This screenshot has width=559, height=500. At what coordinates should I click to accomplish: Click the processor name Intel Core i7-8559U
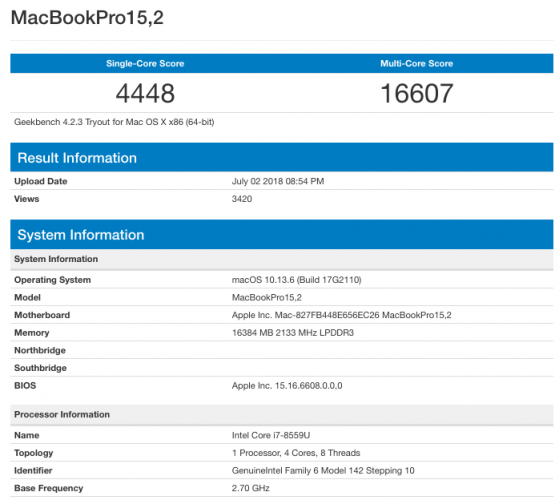271,435
